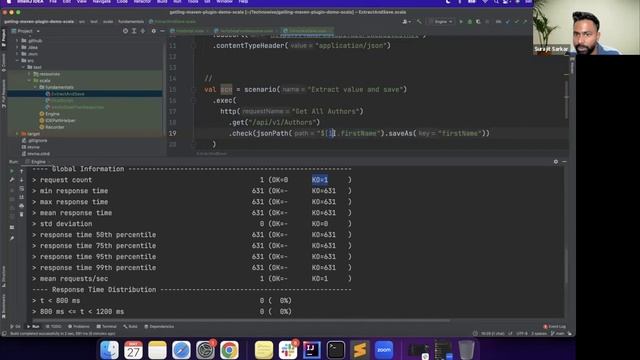
Task: Open the Event Log button
Action: [555, 327]
